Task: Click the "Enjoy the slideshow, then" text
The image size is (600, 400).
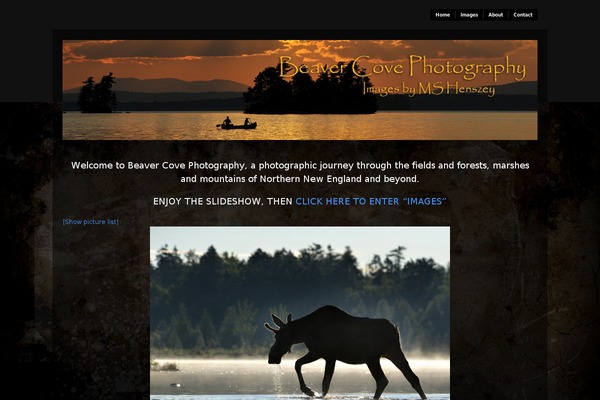Action: coord(223,201)
